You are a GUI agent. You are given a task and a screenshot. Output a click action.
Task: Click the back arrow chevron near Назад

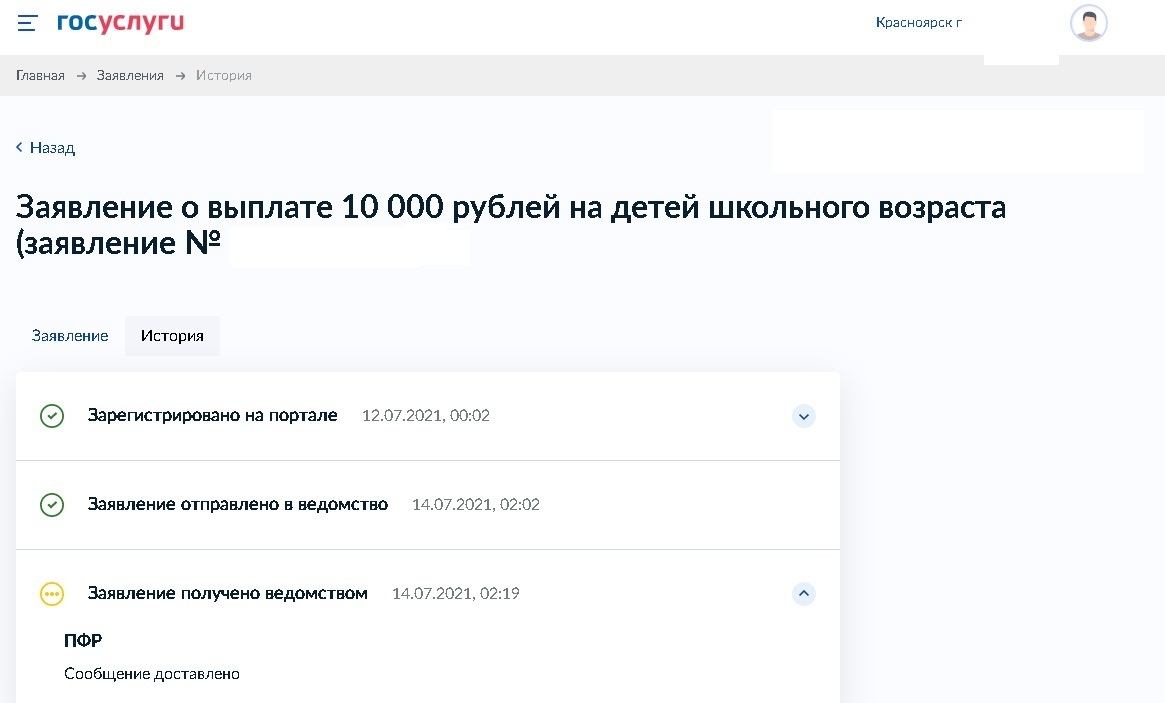click(19, 148)
